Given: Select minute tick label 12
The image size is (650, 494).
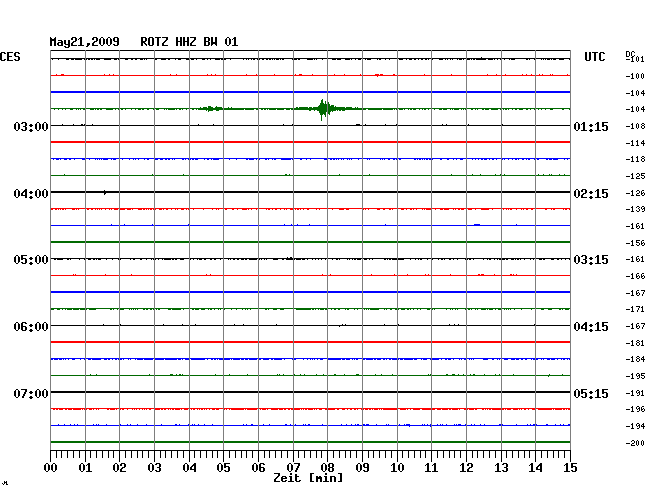Looking at the screenshot, I should pos(466,467).
